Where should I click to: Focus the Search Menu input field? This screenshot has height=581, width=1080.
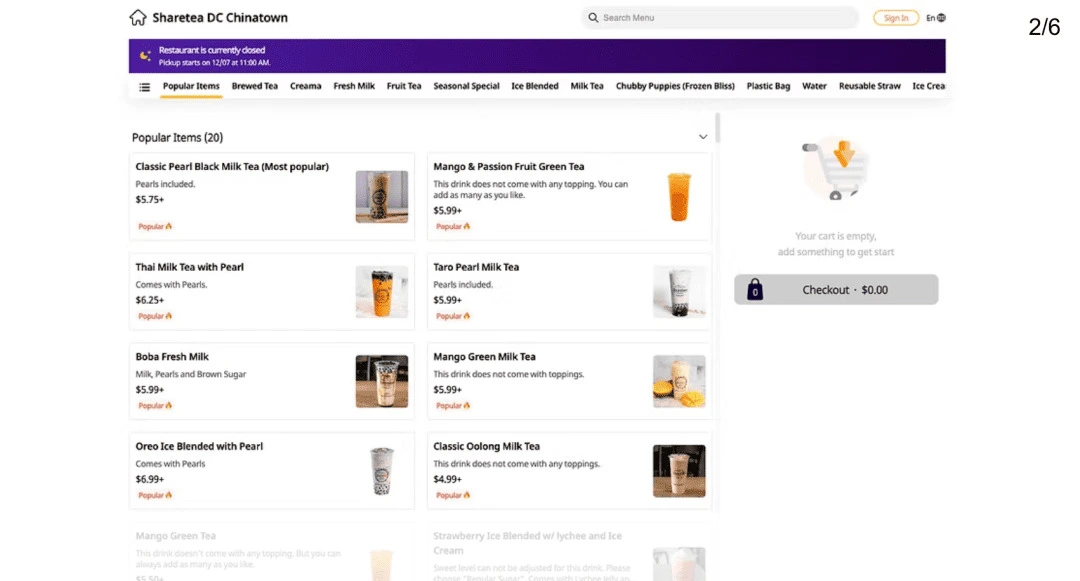coord(720,18)
